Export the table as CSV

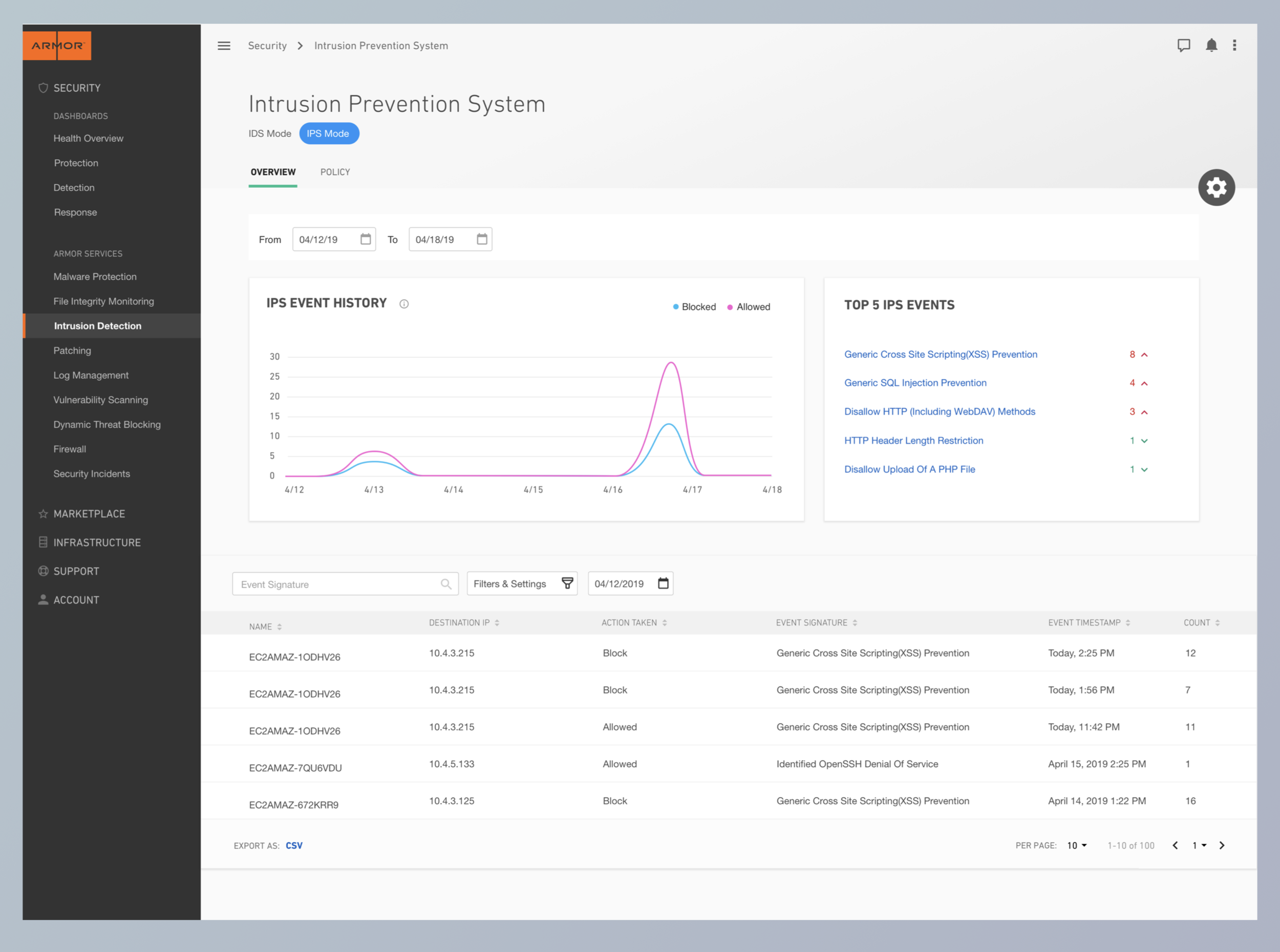click(x=294, y=846)
